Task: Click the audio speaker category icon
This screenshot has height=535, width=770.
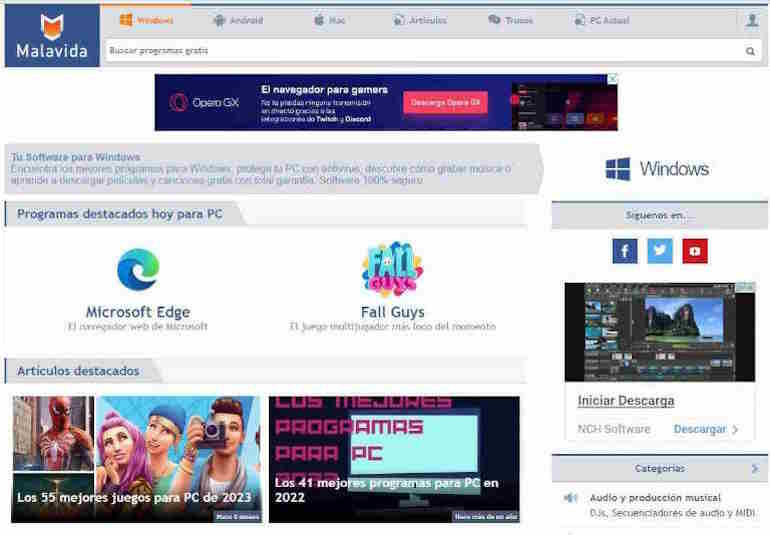Action: [571, 498]
